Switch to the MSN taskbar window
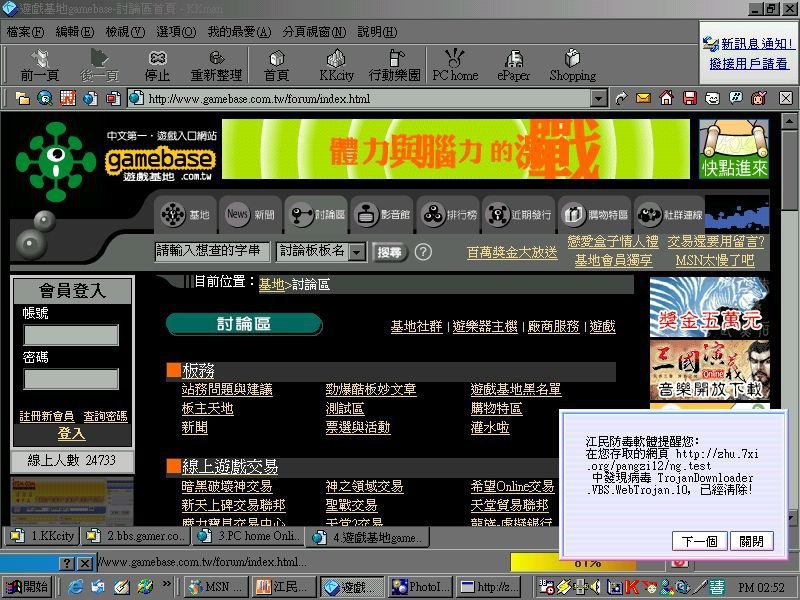The width and height of the screenshot is (800, 600). 216,587
